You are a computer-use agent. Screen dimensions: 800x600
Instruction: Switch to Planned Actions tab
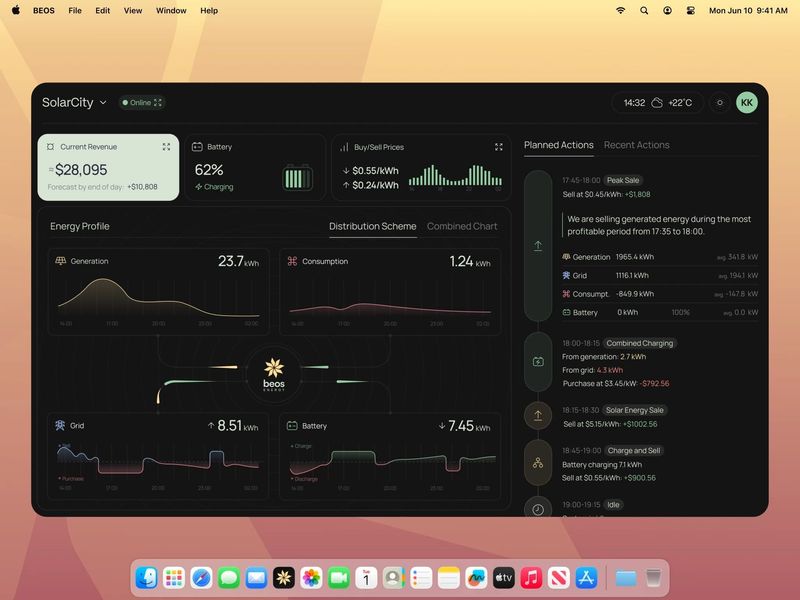click(559, 145)
